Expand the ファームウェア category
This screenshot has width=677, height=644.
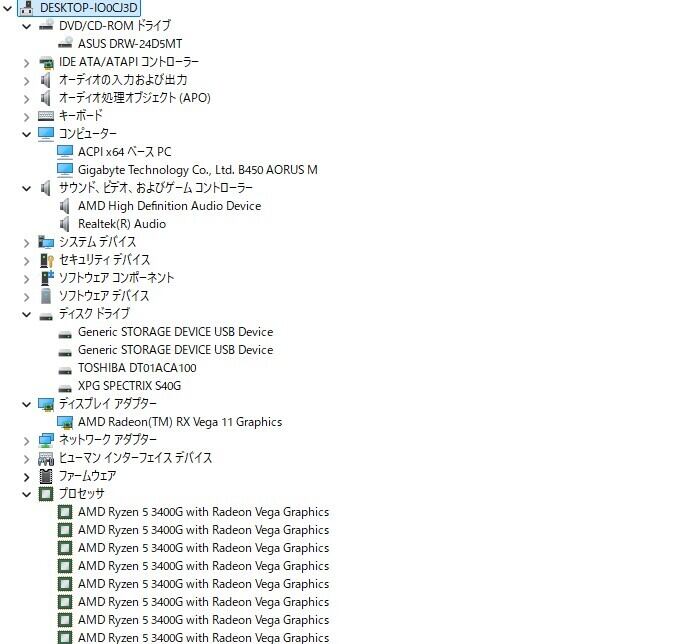27,477
